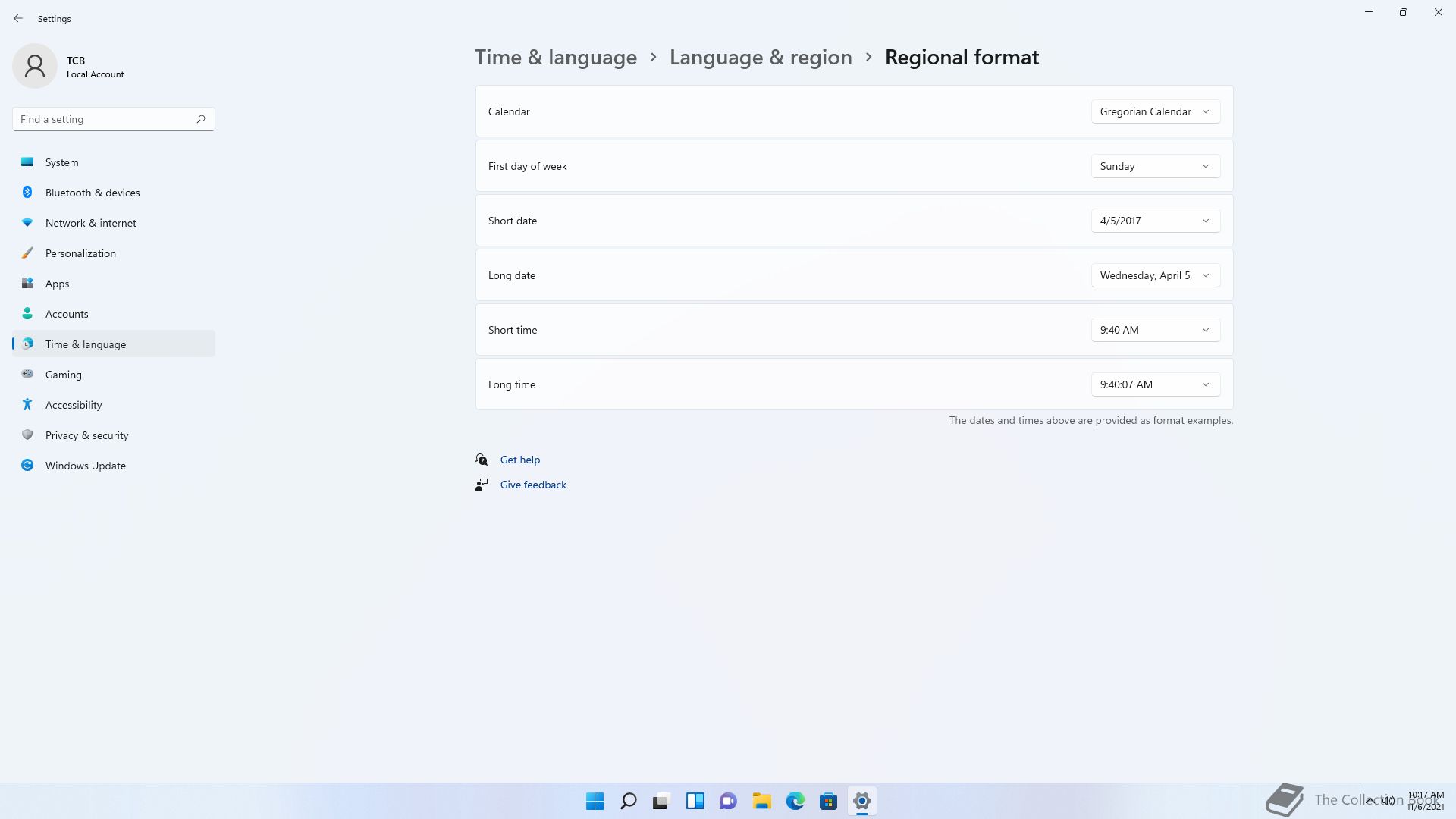Open the Gaming settings category
This screenshot has height=819, width=1456.
[x=114, y=375]
